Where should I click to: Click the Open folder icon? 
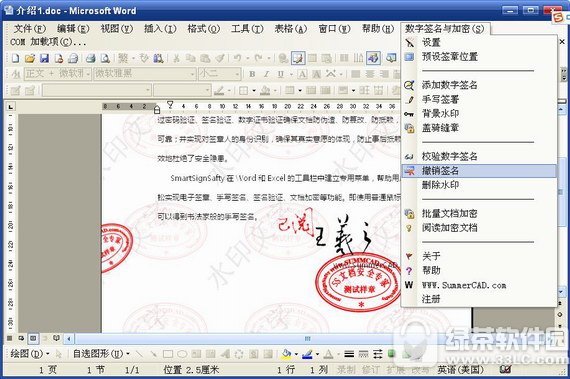pyautogui.click(x=30, y=58)
